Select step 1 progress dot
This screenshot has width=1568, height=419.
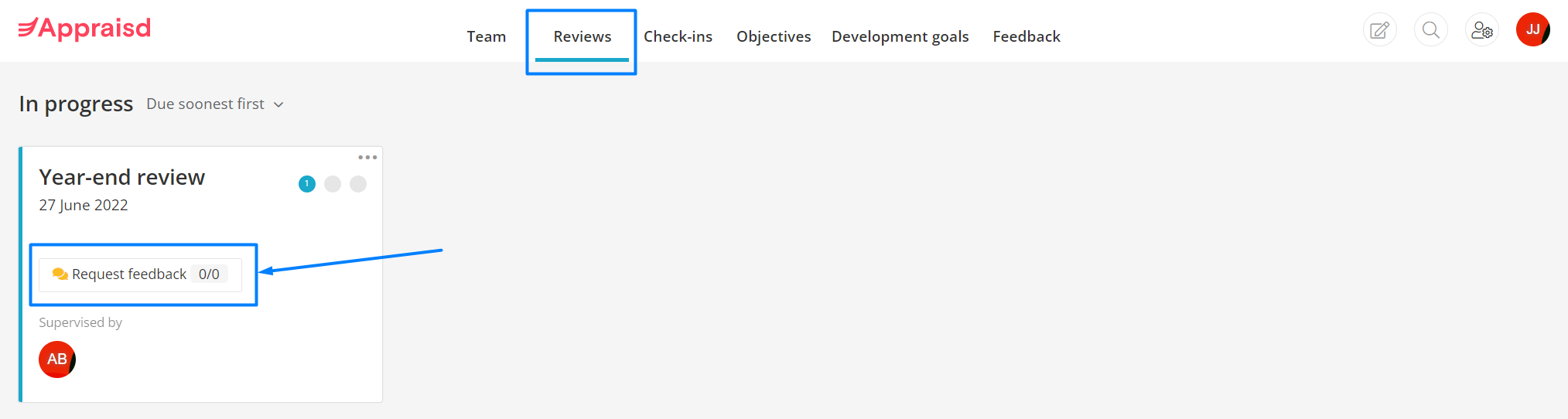[x=307, y=184]
